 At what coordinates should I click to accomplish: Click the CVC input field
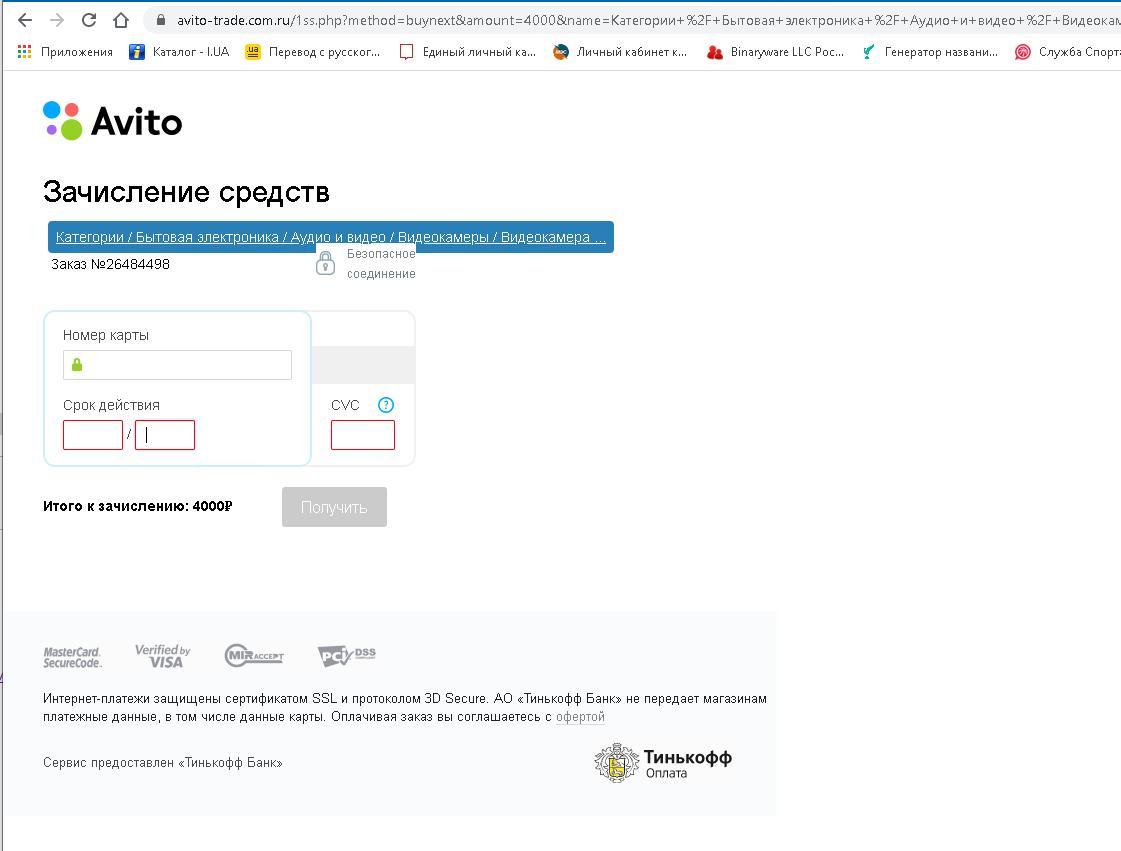(x=362, y=435)
